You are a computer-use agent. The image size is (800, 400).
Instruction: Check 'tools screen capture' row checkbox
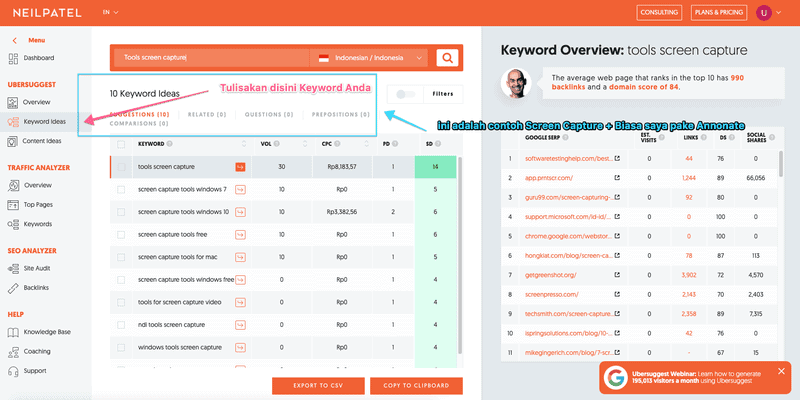tap(121, 167)
